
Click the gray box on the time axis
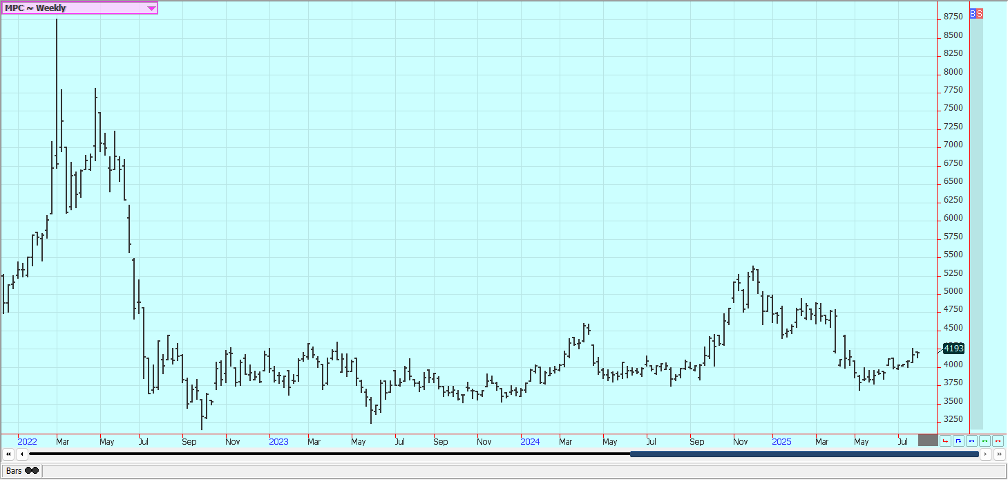pos(927,440)
